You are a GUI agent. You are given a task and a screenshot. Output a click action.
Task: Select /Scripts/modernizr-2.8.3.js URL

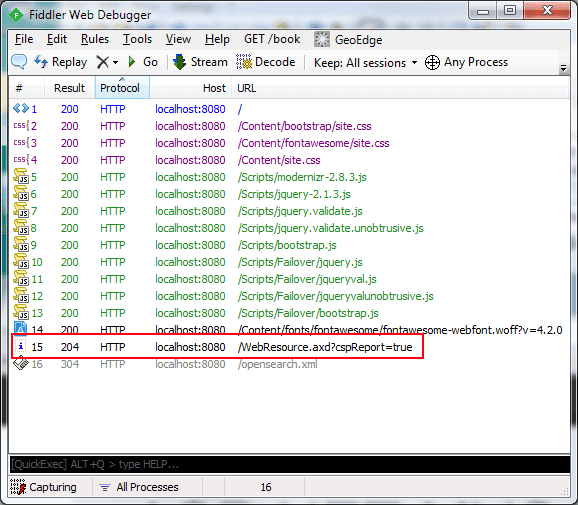[x=302, y=177]
